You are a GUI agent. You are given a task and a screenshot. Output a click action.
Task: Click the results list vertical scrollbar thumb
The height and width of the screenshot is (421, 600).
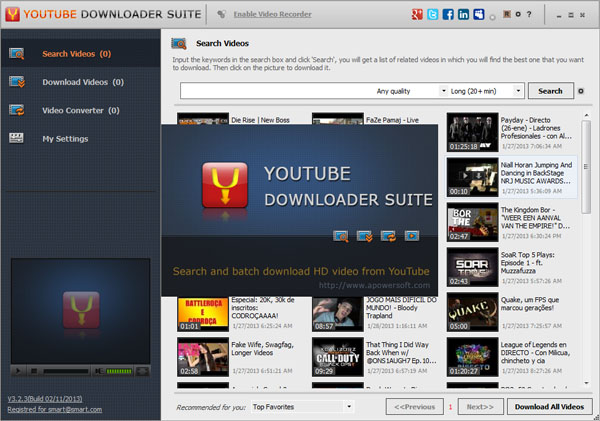pyautogui.click(x=586, y=166)
